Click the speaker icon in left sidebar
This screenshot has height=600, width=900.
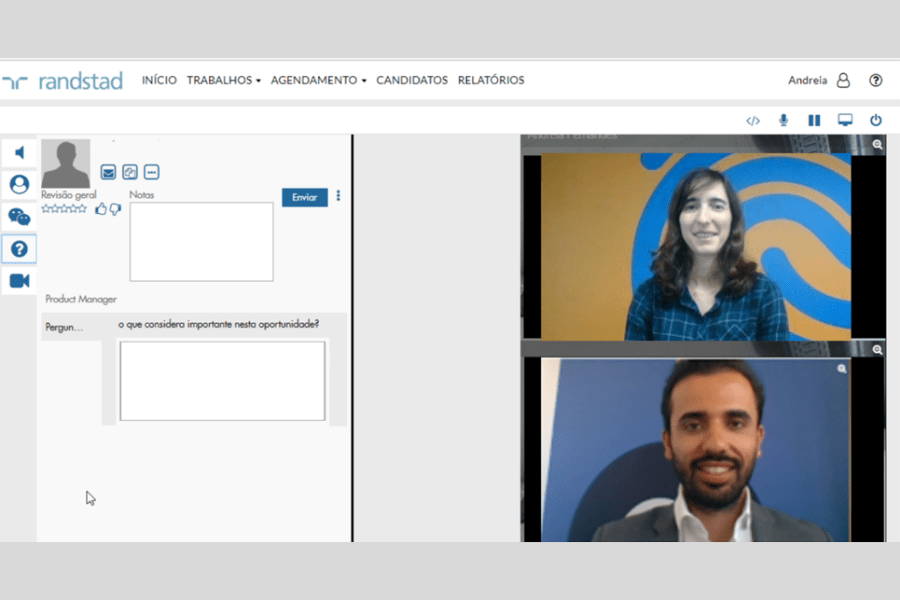coord(19,152)
